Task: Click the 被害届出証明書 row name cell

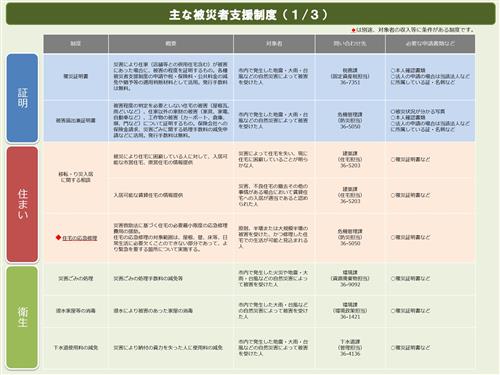Action: click(x=76, y=120)
